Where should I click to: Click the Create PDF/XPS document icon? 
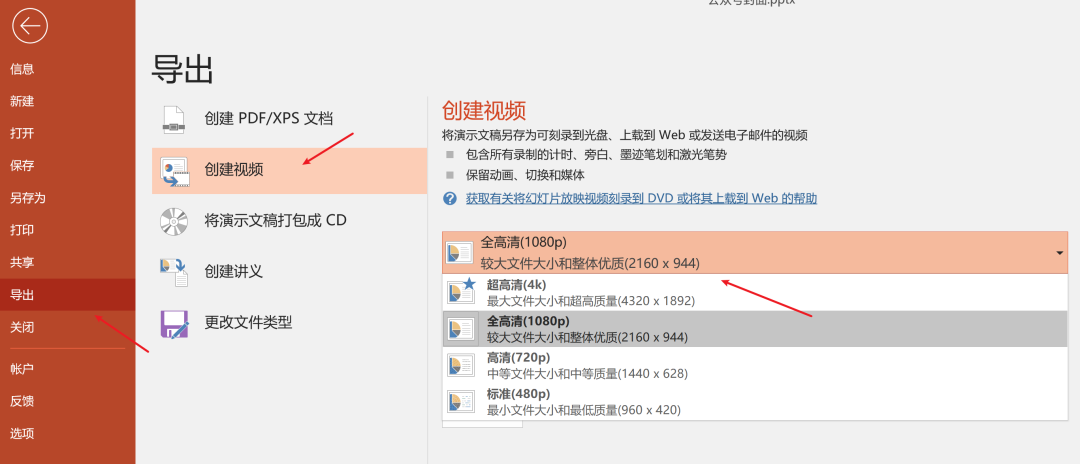pyautogui.click(x=174, y=119)
